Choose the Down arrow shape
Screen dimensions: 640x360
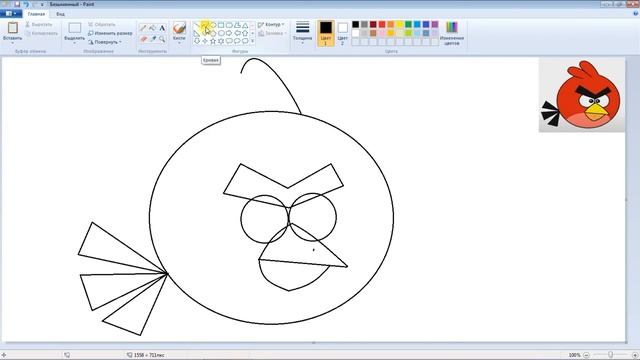point(197,41)
